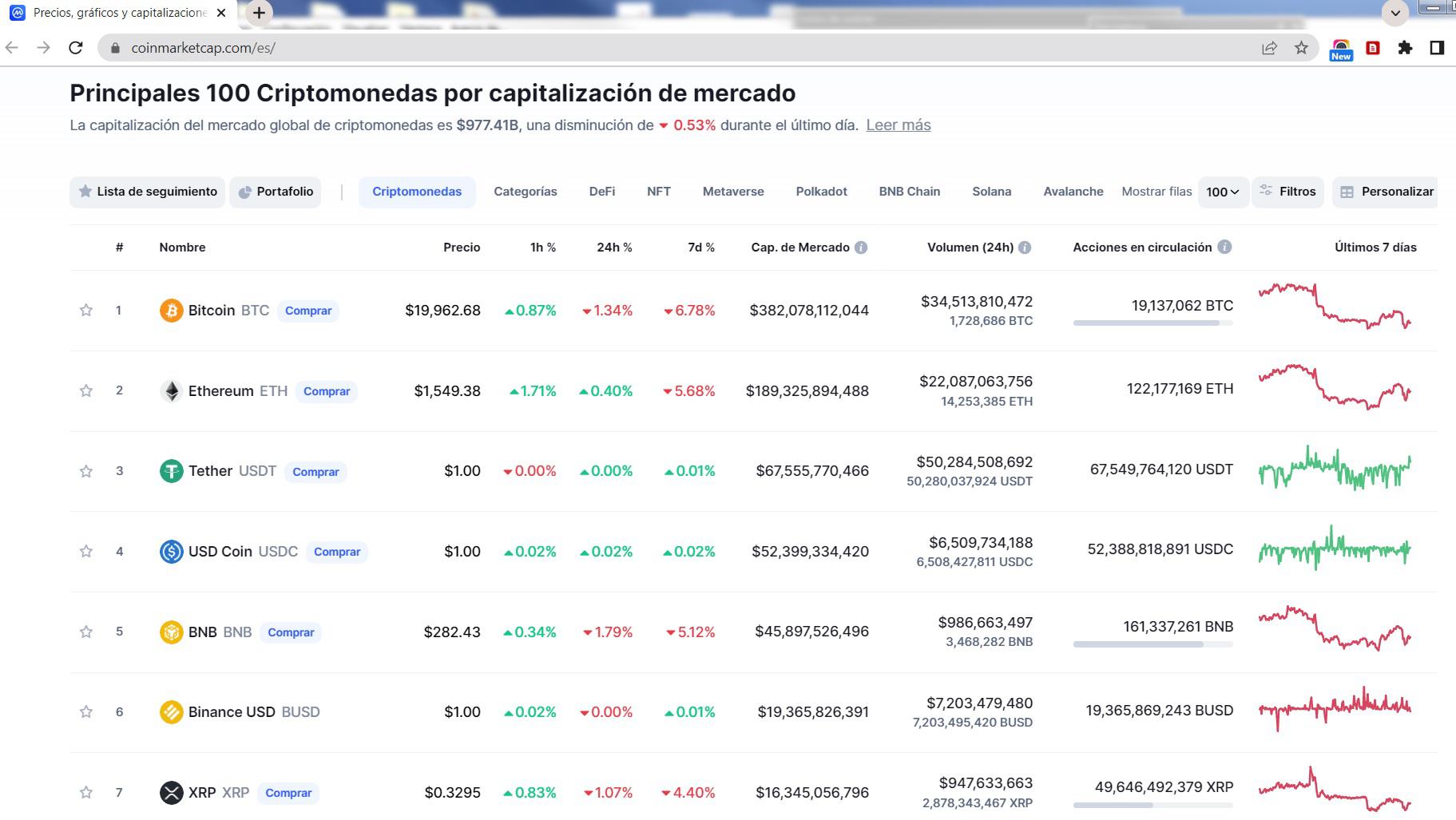Viewport: 1456px width, 820px height.
Task: Click the Bitcoin circulating supply progress bar
Action: 1153,323
